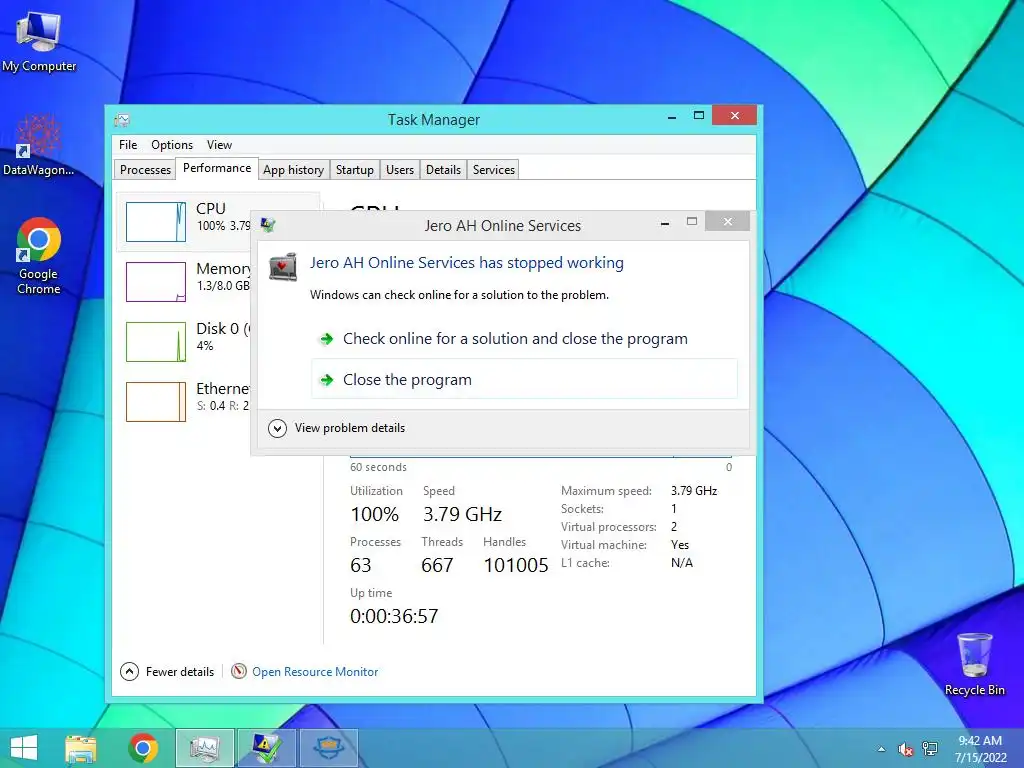This screenshot has width=1024, height=768.
Task: Open File Explorer from the taskbar
Action: 81,748
